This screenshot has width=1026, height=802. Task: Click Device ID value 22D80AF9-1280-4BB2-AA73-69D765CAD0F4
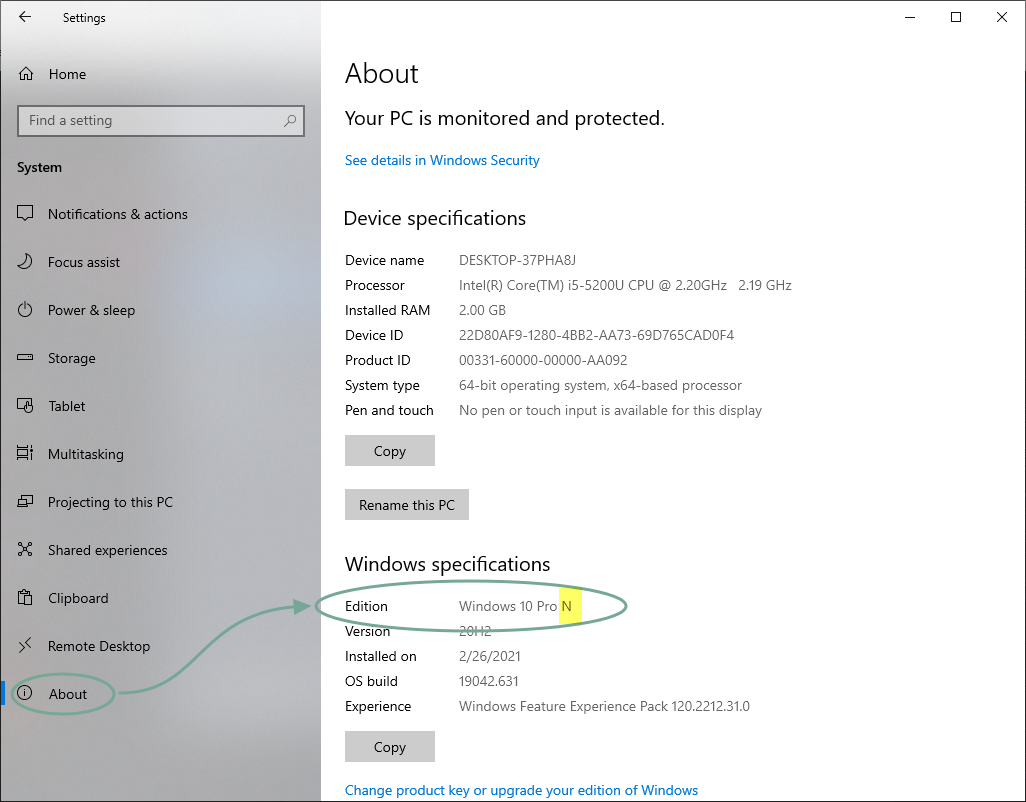click(x=597, y=335)
